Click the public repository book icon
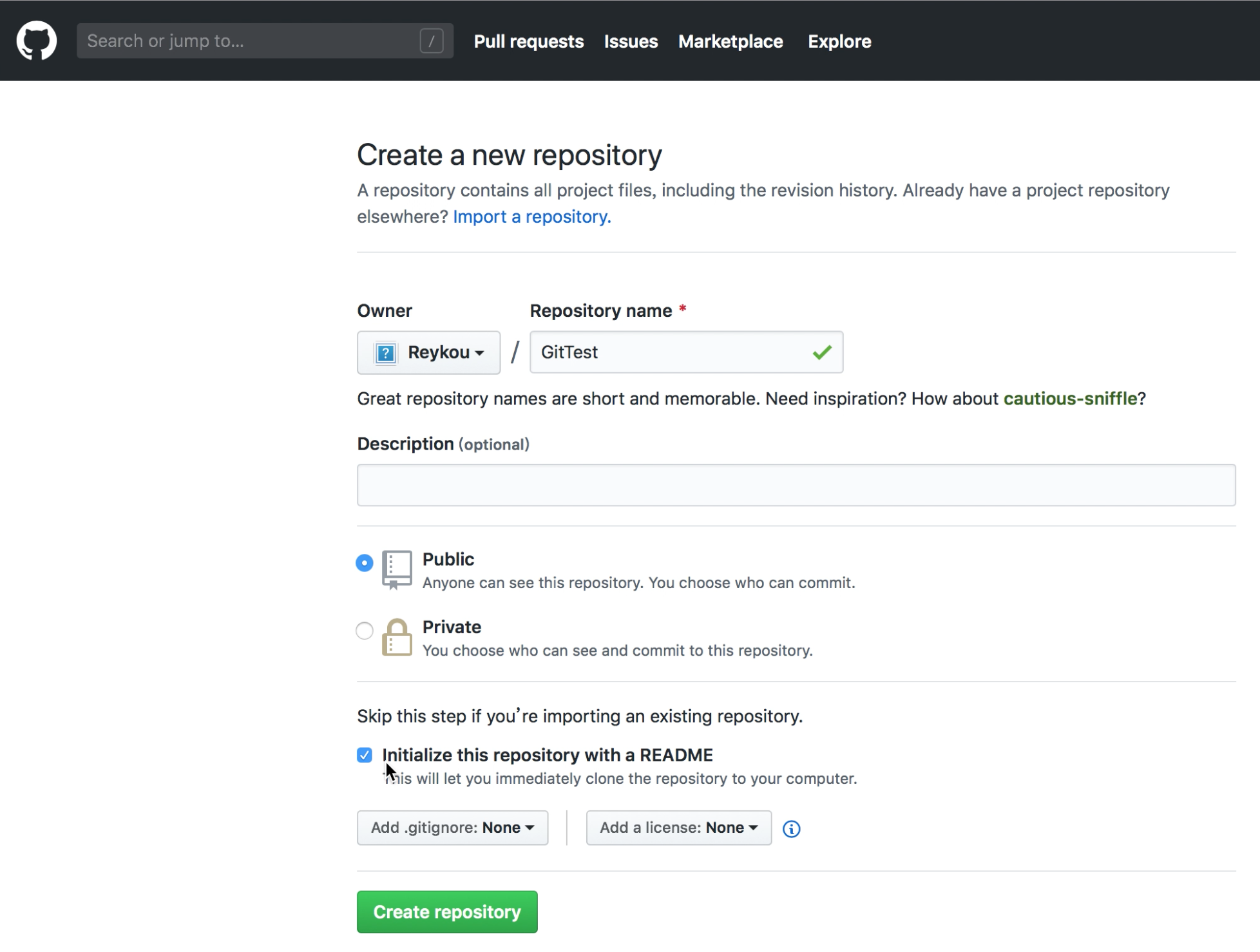The width and height of the screenshot is (1260, 952). (x=397, y=569)
